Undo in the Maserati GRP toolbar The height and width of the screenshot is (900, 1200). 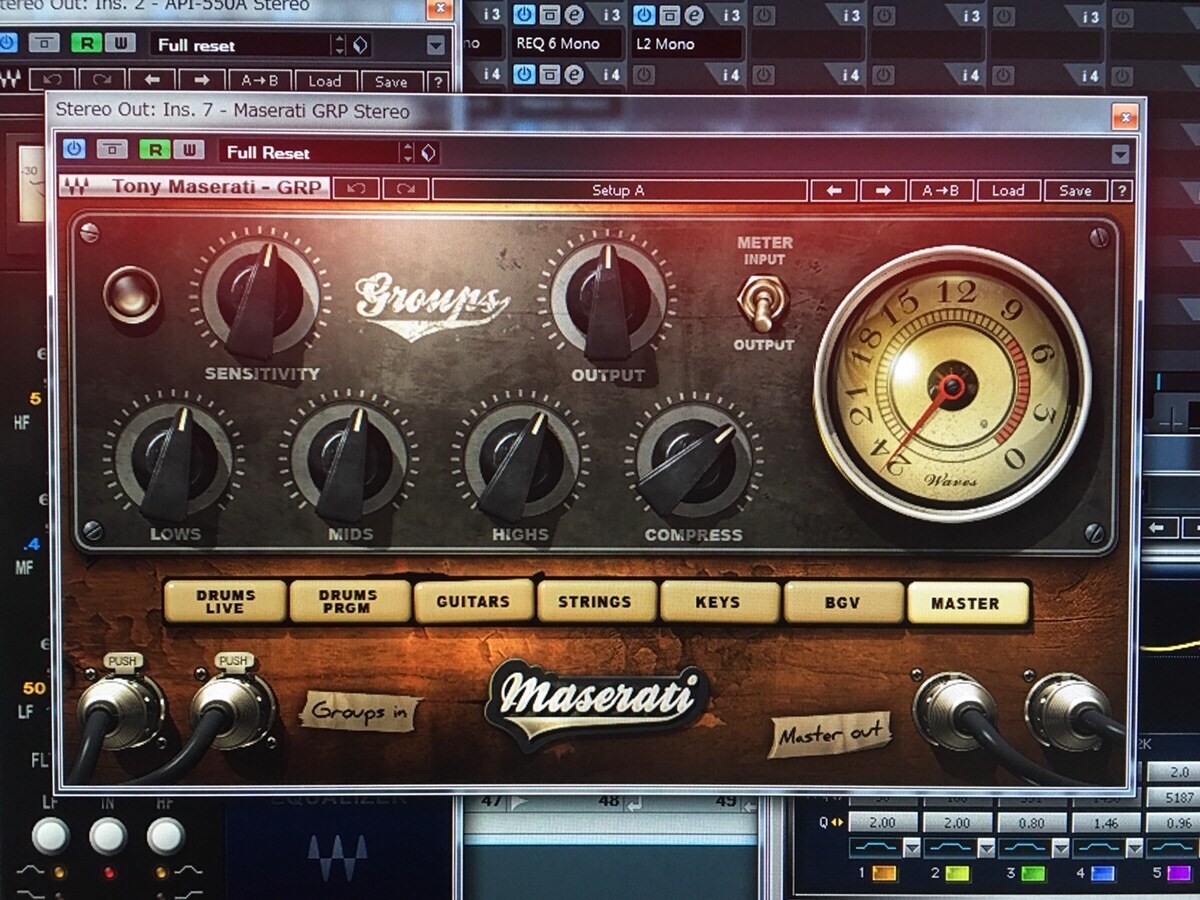[356, 189]
